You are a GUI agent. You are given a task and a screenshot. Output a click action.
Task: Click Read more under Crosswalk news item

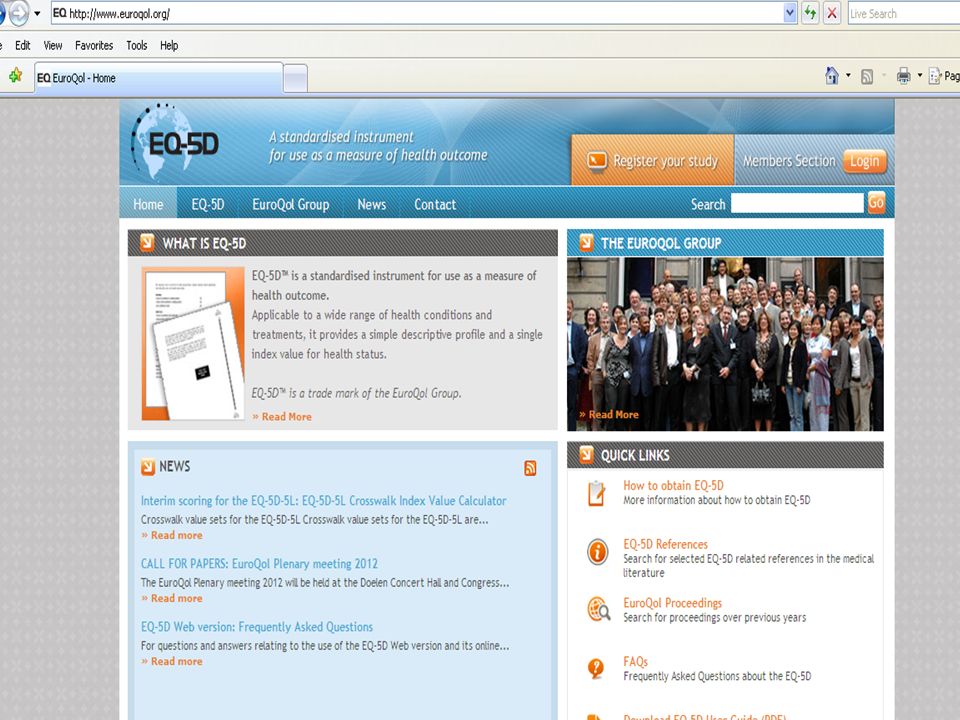point(172,535)
